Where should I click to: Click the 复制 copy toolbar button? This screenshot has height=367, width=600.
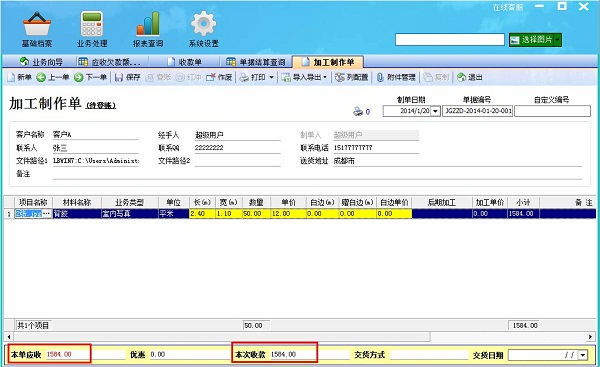click(436, 77)
